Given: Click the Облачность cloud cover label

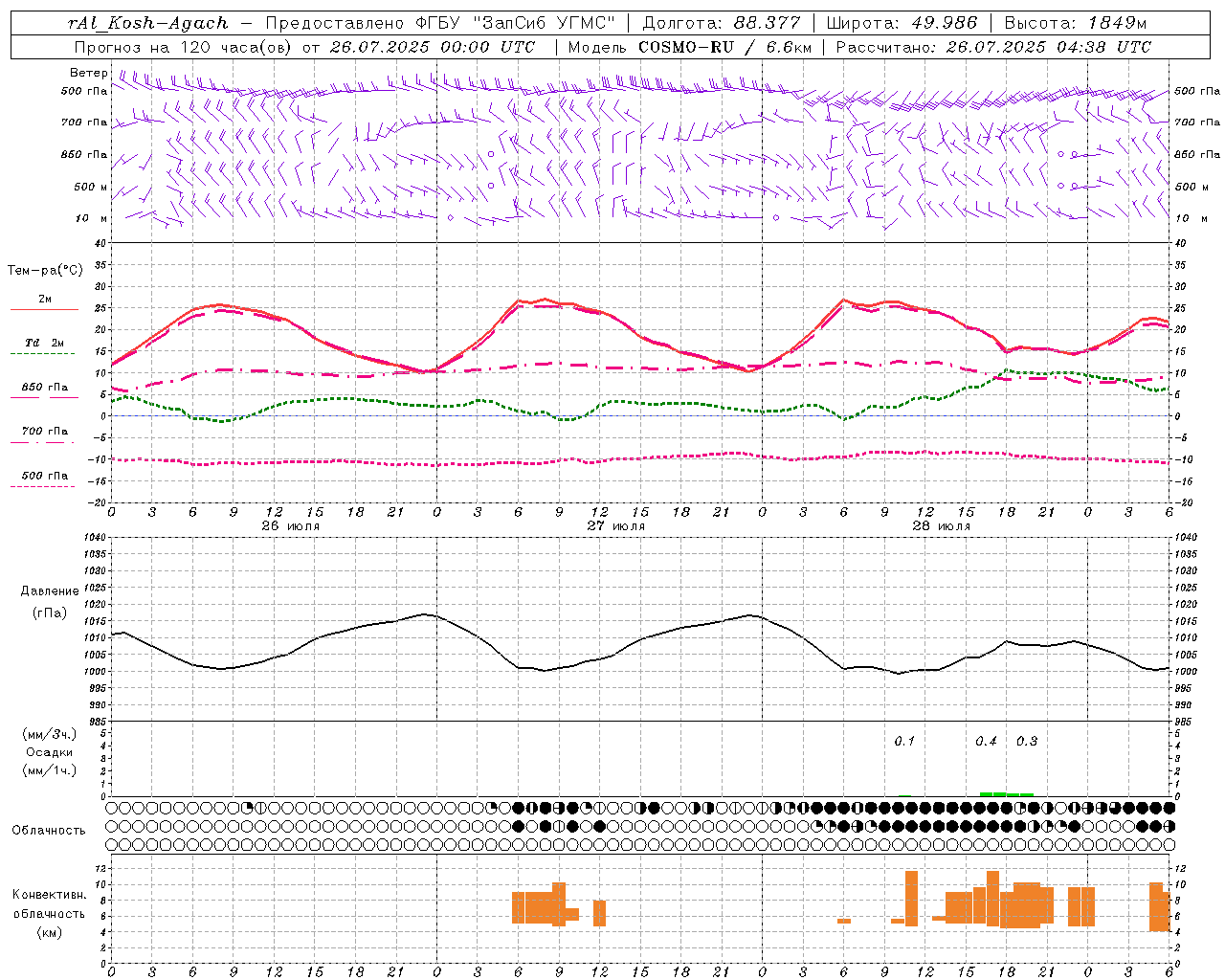Looking at the screenshot, I should click(x=49, y=831).
